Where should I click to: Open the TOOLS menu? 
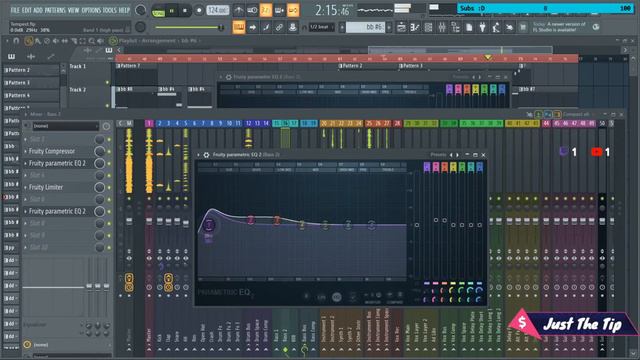click(109, 10)
